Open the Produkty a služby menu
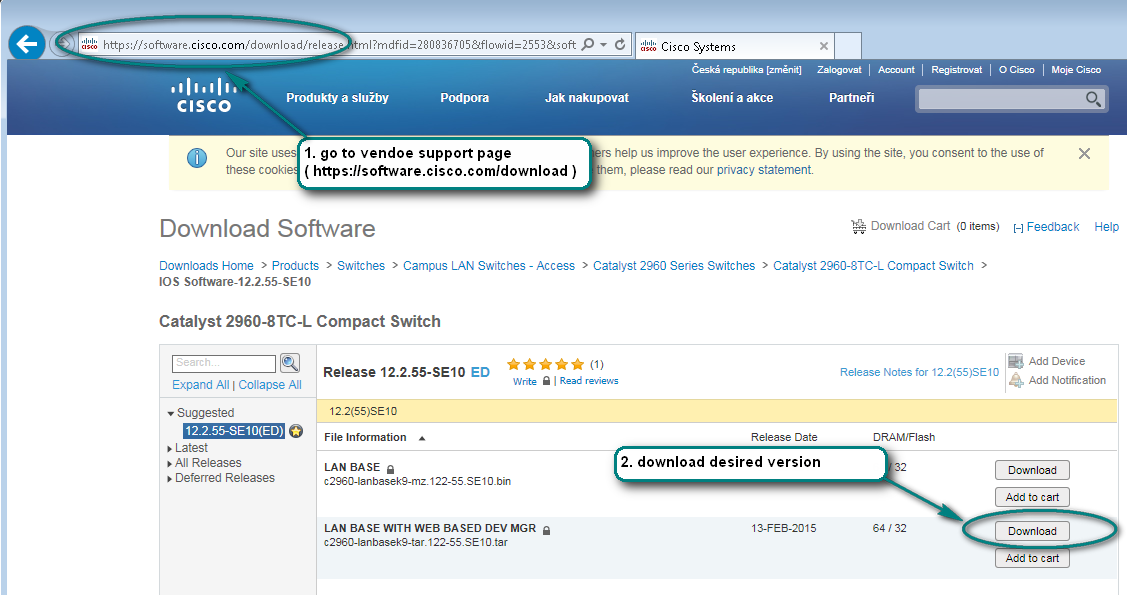Screen dimensions: 1127x595 [337, 98]
